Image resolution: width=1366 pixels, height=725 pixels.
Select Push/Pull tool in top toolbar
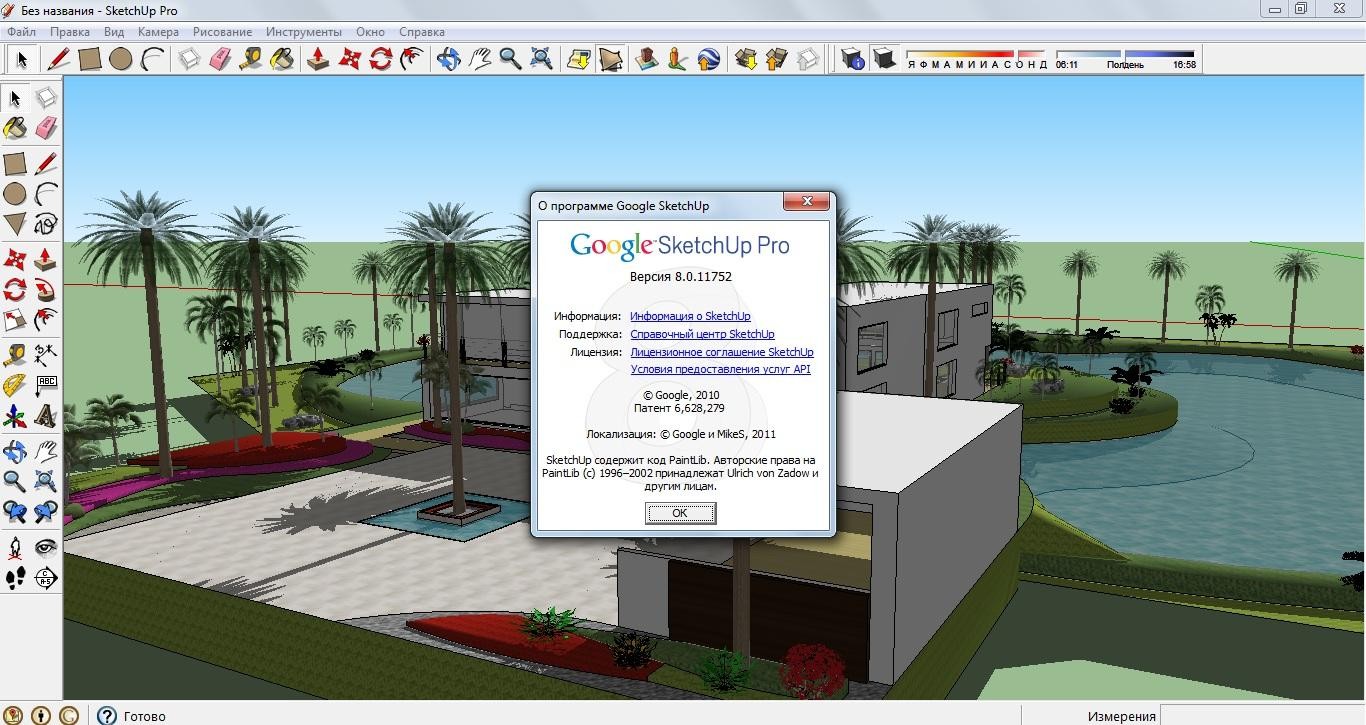(318, 59)
